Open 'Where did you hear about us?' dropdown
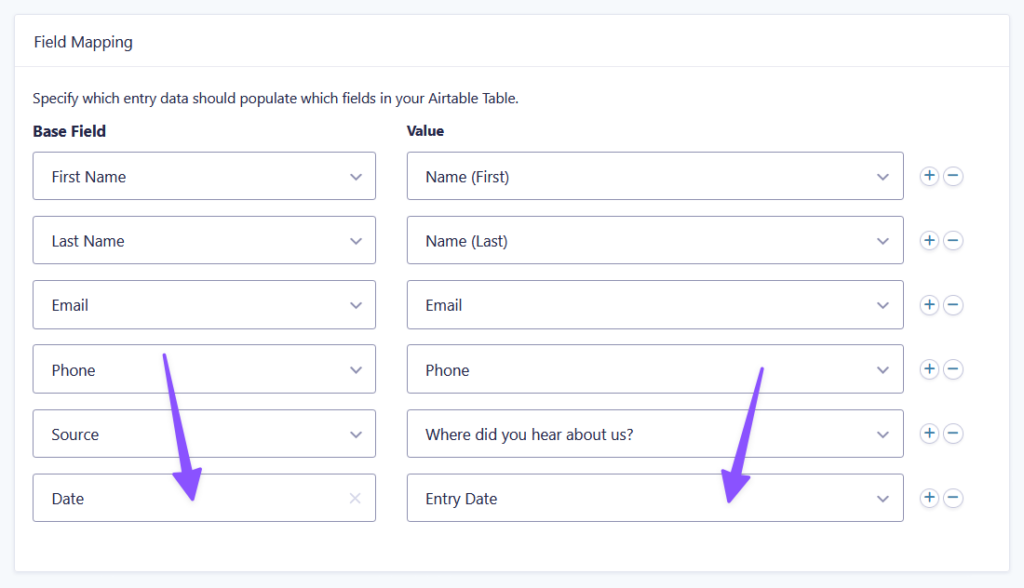 click(x=654, y=434)
